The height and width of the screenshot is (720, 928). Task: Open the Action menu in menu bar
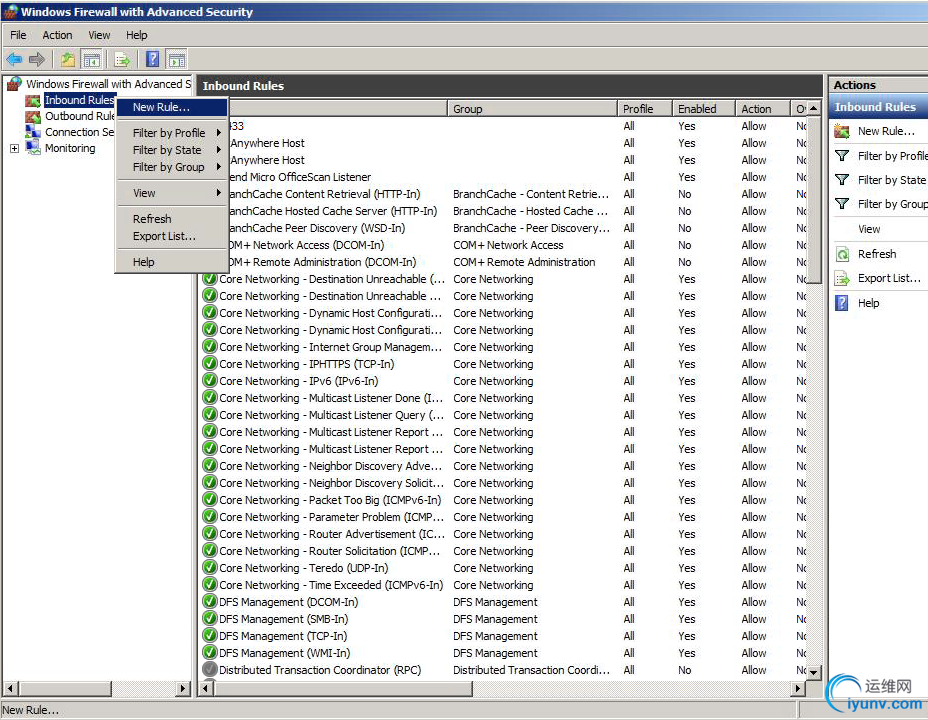point(57,35)
